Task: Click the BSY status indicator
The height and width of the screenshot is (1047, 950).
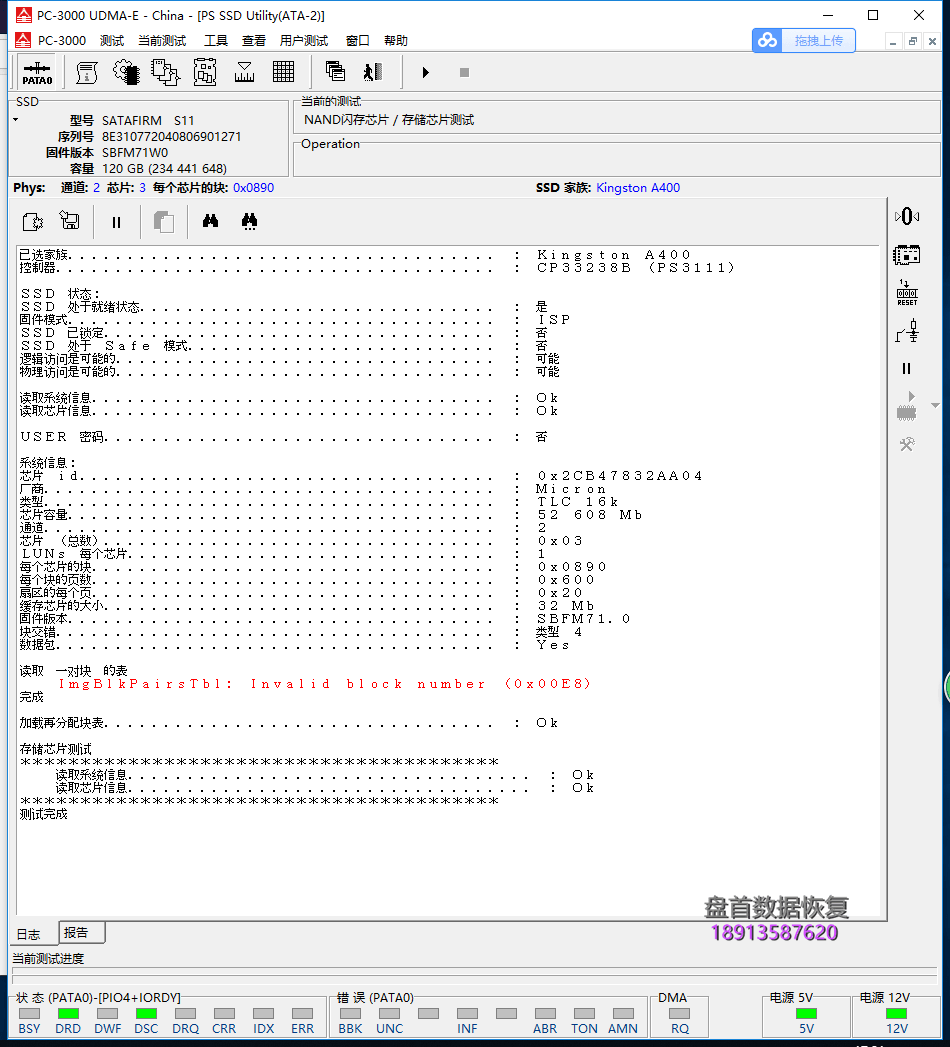Action: [x=29, y=1014]
